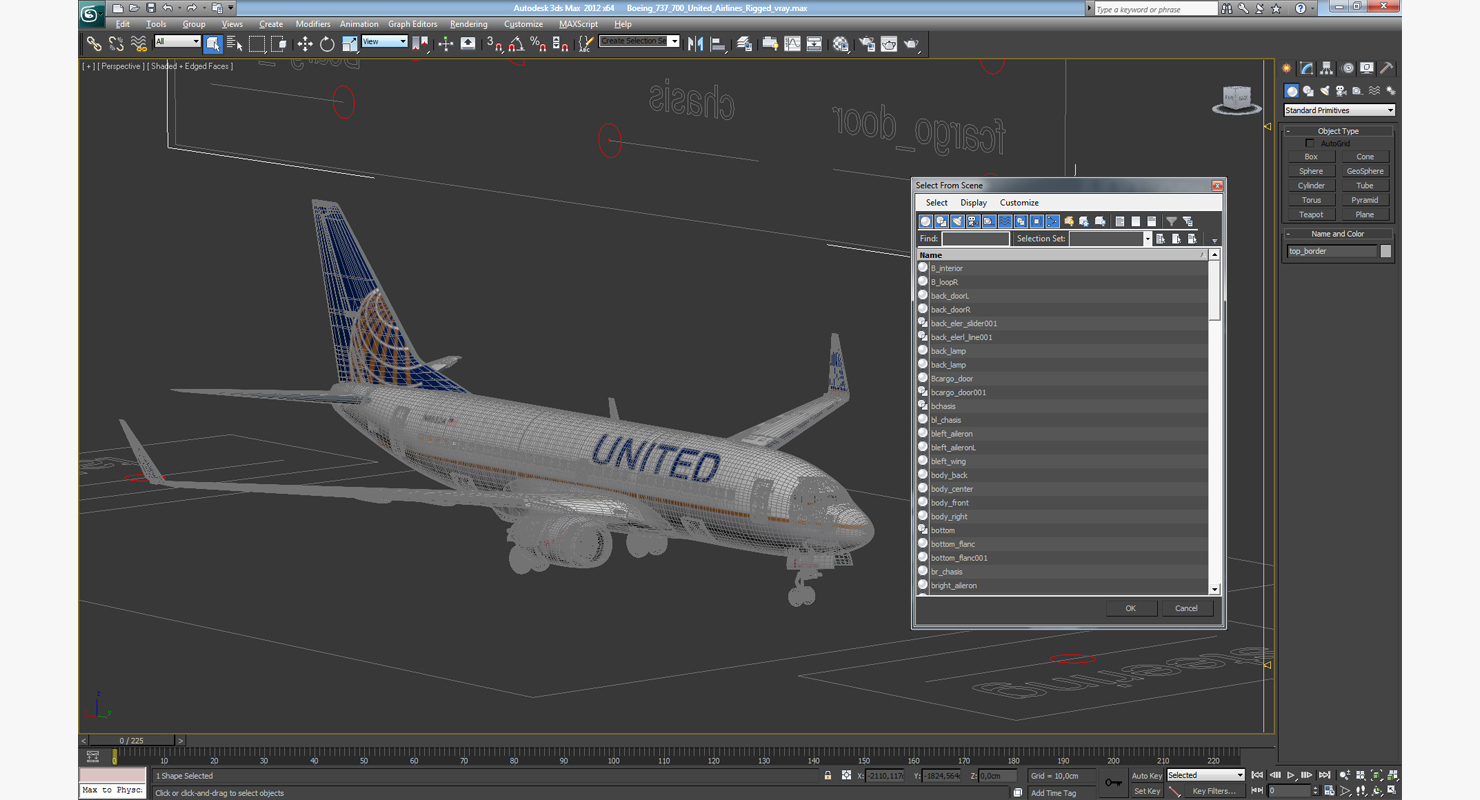This screenshot has height=800, width=1480.
Task: Switch to the Hierarchy command panel tab
Action: tap(1327, 69)
